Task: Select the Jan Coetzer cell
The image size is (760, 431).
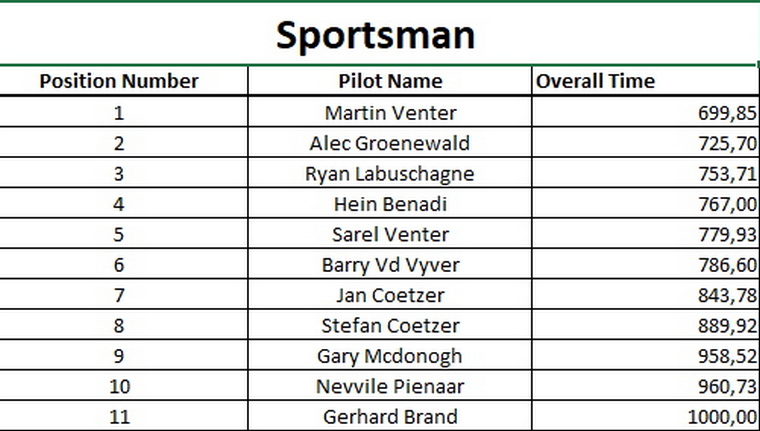Action: 390,294
